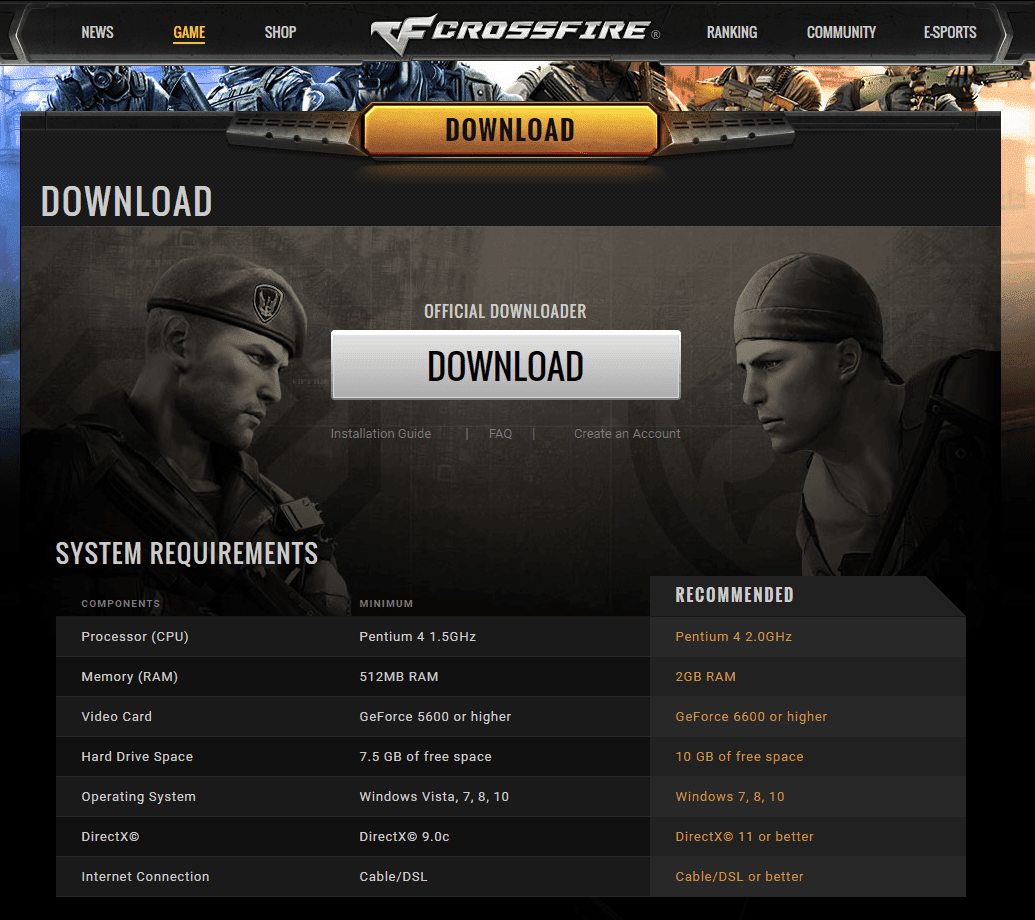Select Cable/DSL or better cell
The width and height of the screenshot is (1035, 920).
click(739, 876)
